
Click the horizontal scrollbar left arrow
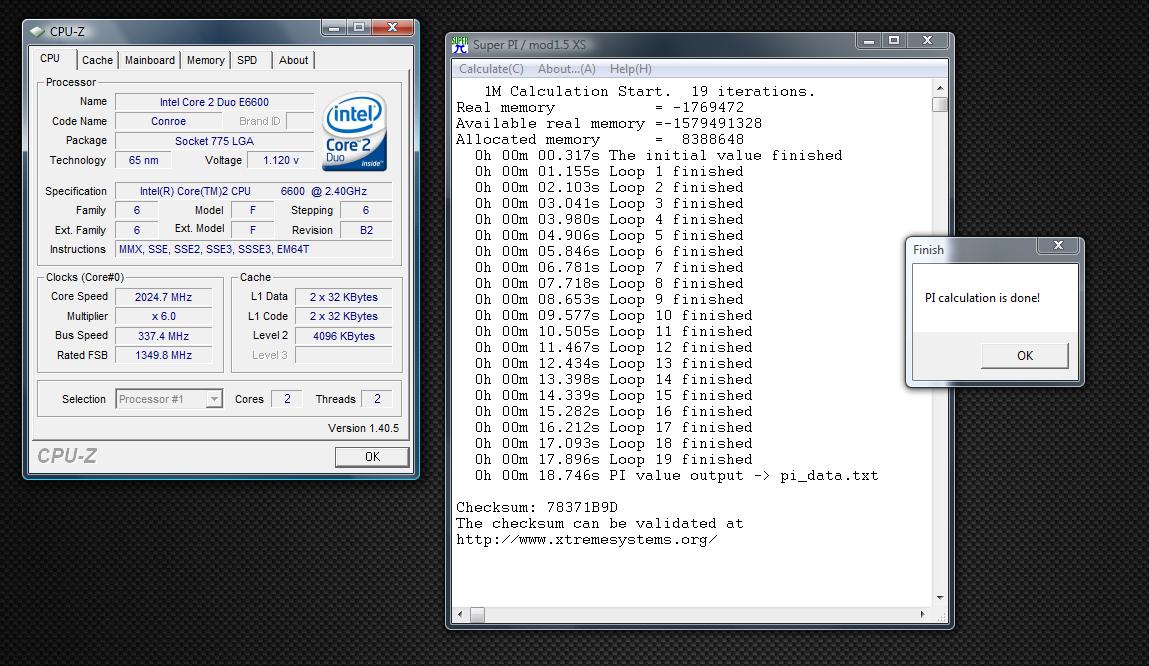(x=460, y=615)
